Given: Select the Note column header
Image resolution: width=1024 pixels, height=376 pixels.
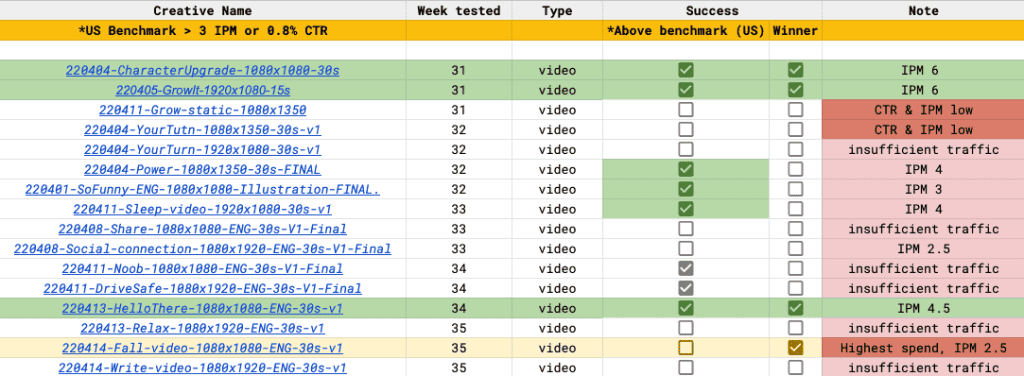Looking at the screenshot, I should (923, 10).
